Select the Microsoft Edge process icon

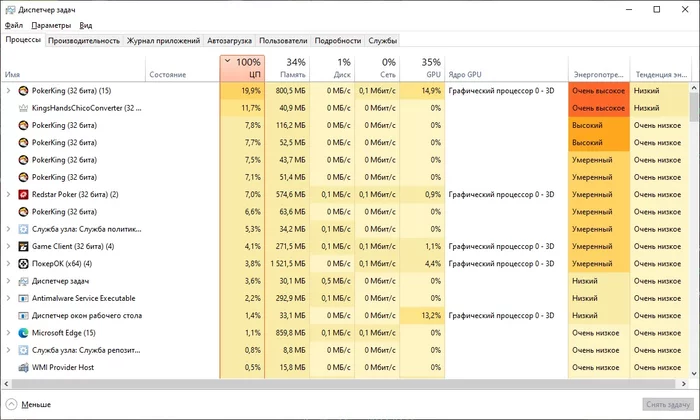(23, 333)
